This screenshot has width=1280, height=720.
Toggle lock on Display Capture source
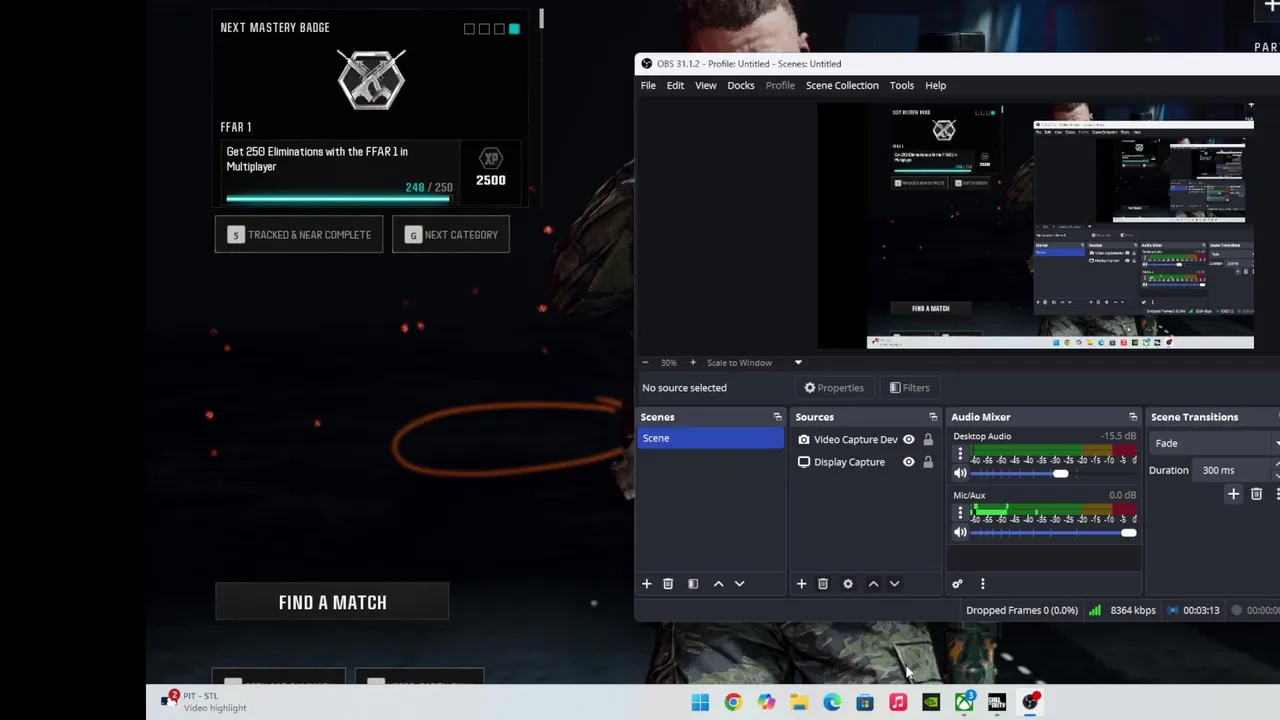[928, 462]
